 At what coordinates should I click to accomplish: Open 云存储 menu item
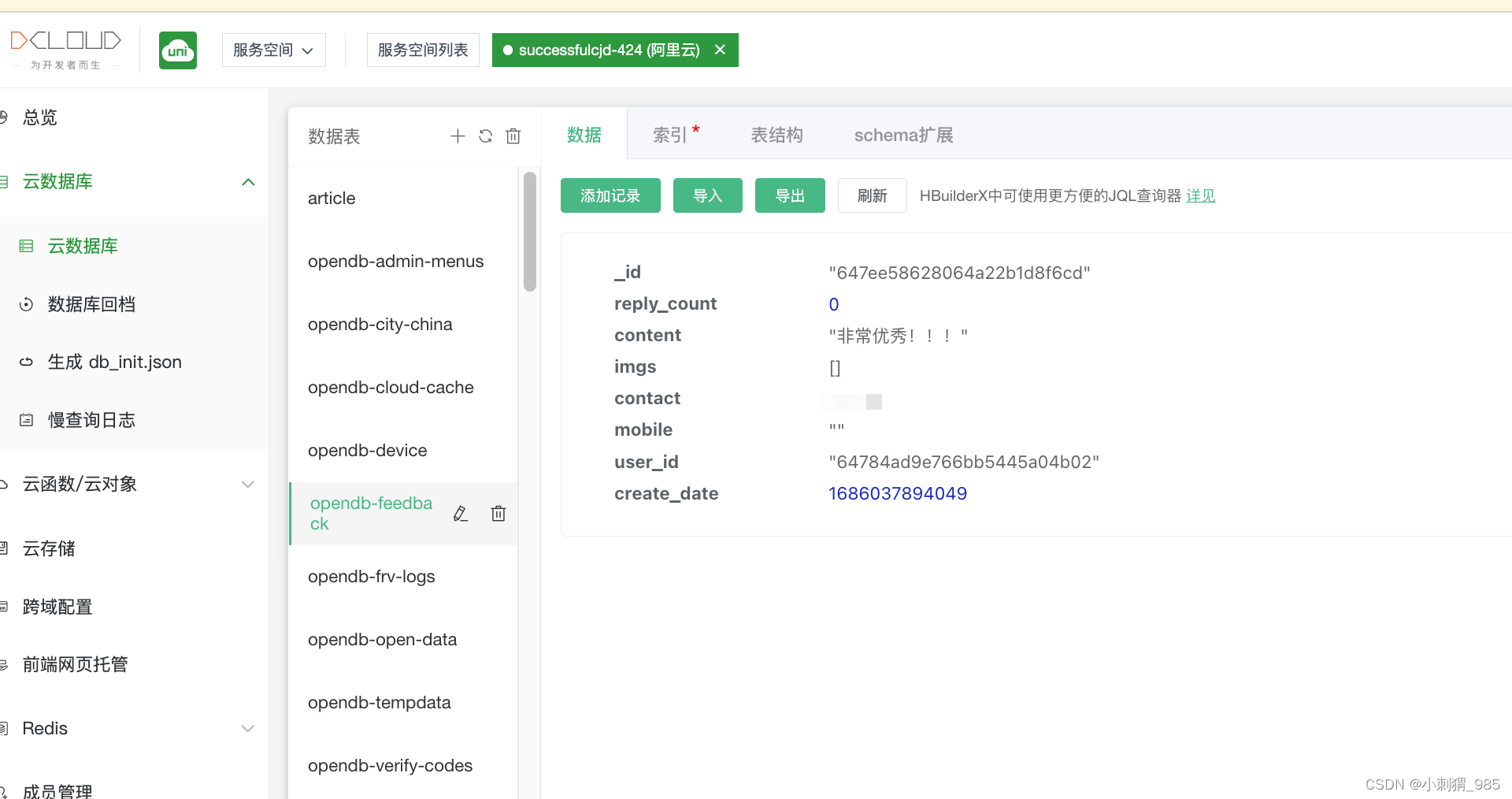pos(49,548)
